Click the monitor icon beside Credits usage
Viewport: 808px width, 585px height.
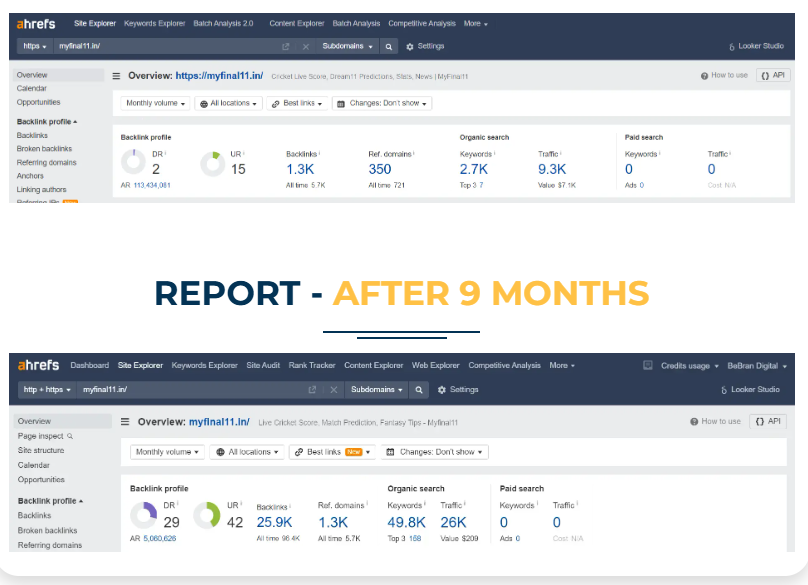648,366
